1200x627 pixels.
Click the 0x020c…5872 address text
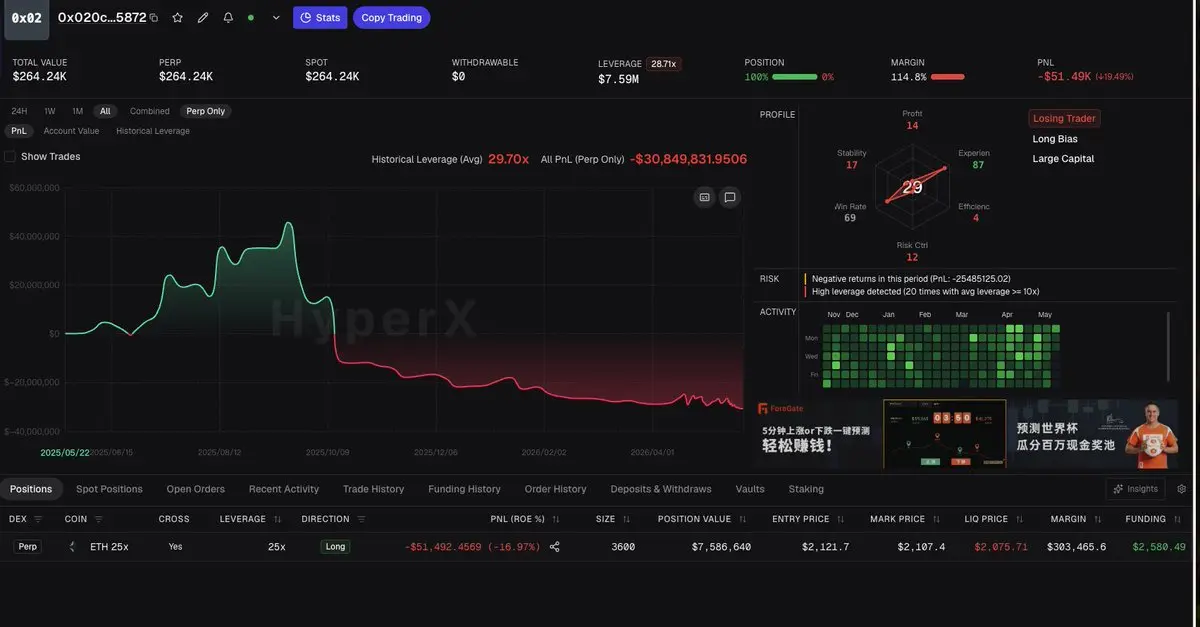pos(102,18)
